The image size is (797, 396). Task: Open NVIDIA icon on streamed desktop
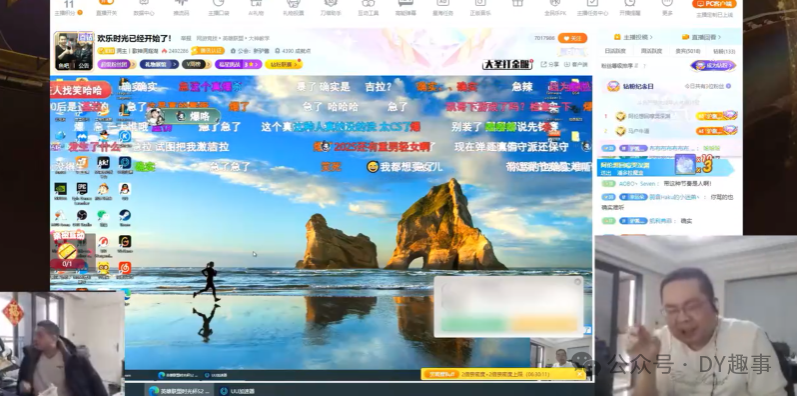pos(60,190)
